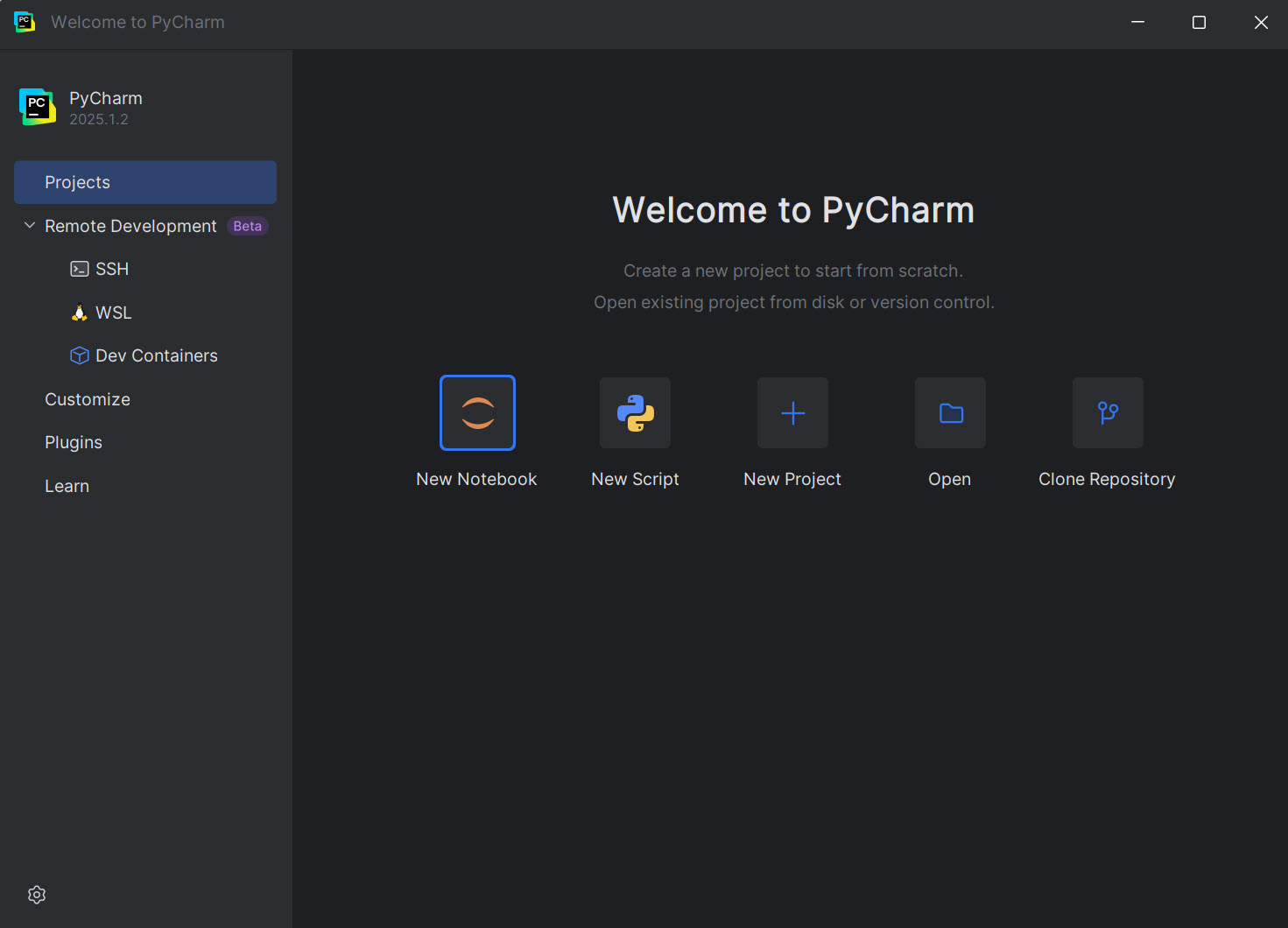Open the Learn section

click(67, 486)
